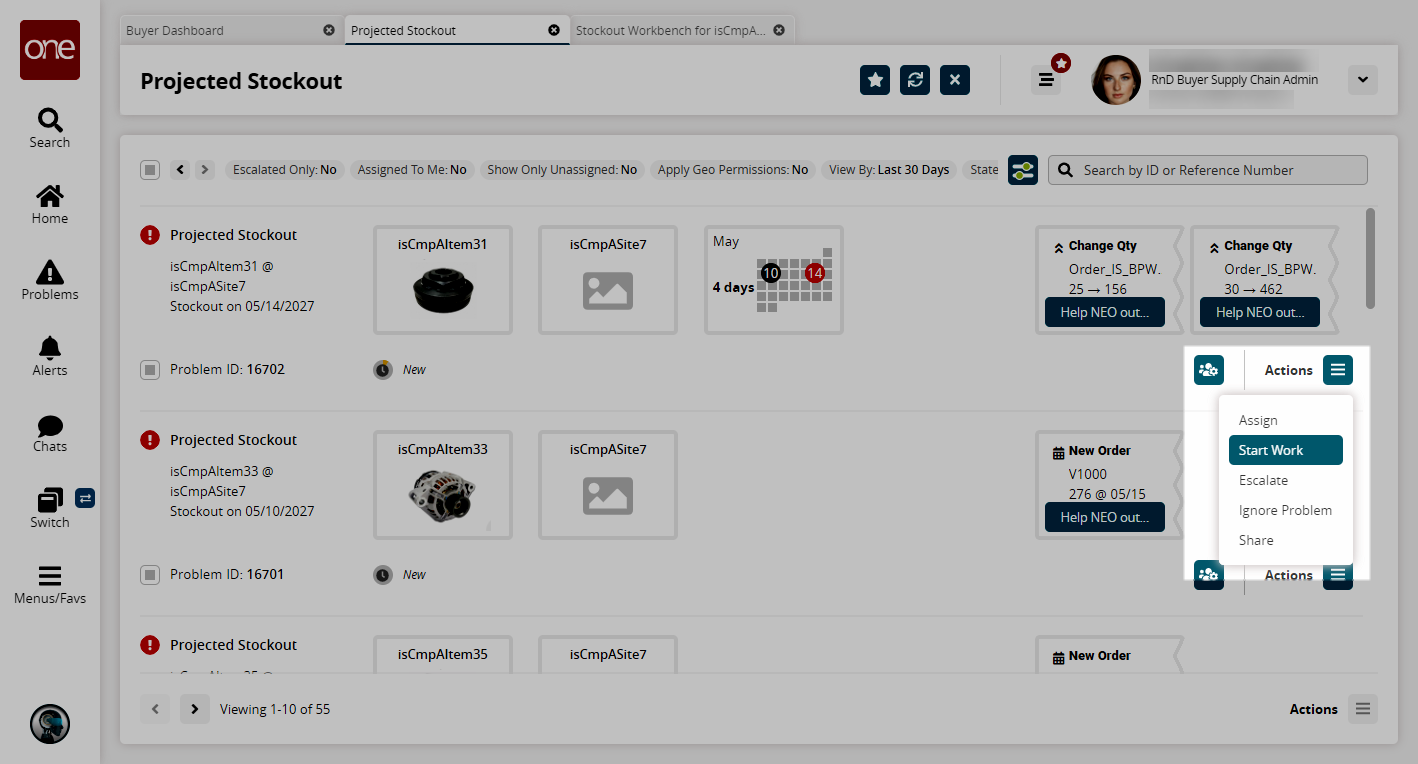Open the filter settings slider icon

1023,170
